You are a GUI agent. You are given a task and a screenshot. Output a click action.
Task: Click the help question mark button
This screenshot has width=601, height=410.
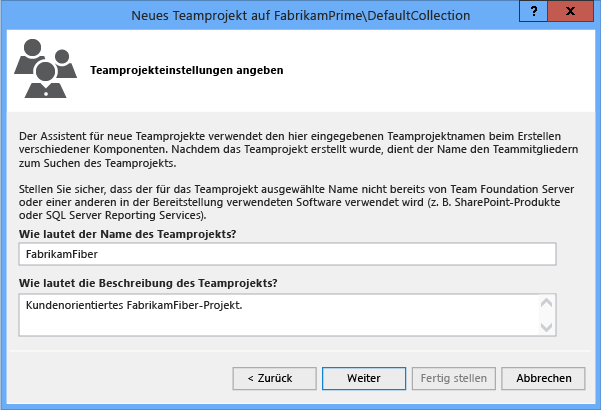(x=533, y=11)
